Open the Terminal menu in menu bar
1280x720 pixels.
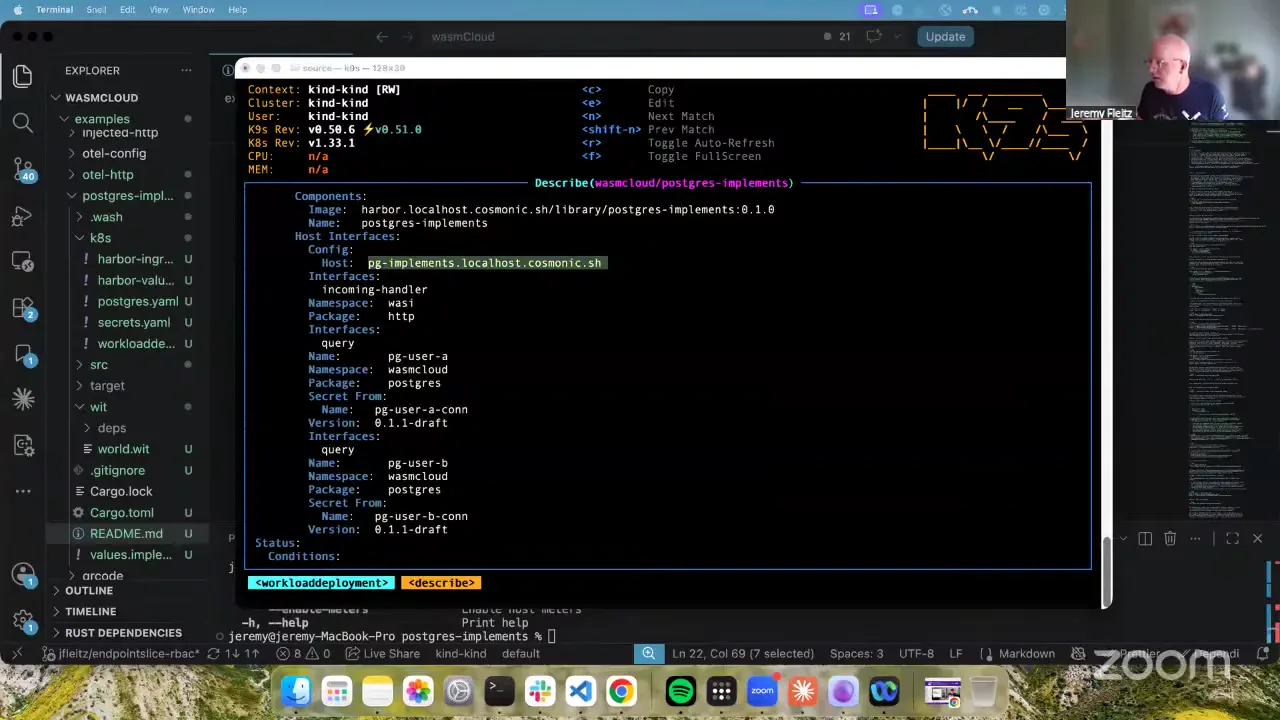point(54,10)
